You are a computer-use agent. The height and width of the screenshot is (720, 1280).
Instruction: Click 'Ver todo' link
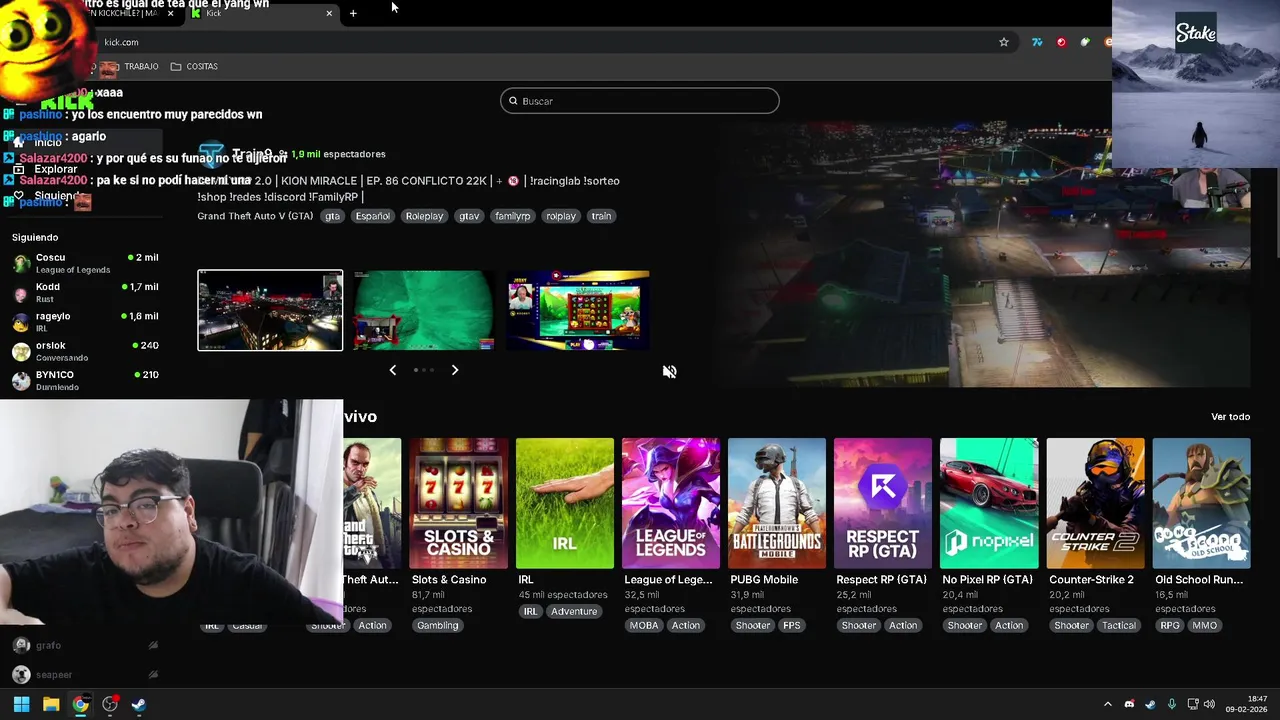coord(1230,417)
